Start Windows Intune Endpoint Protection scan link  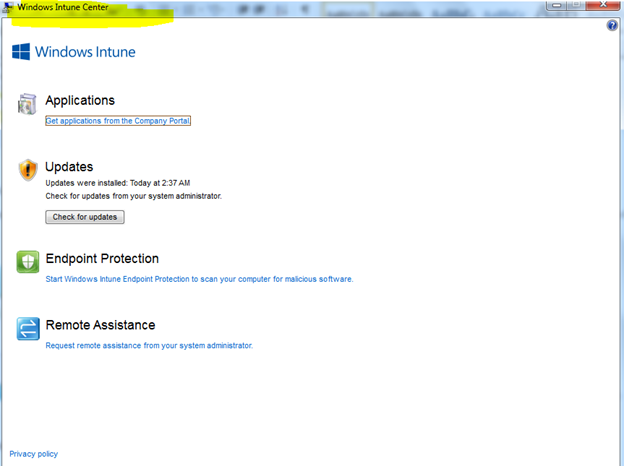(x=199, y=279)
